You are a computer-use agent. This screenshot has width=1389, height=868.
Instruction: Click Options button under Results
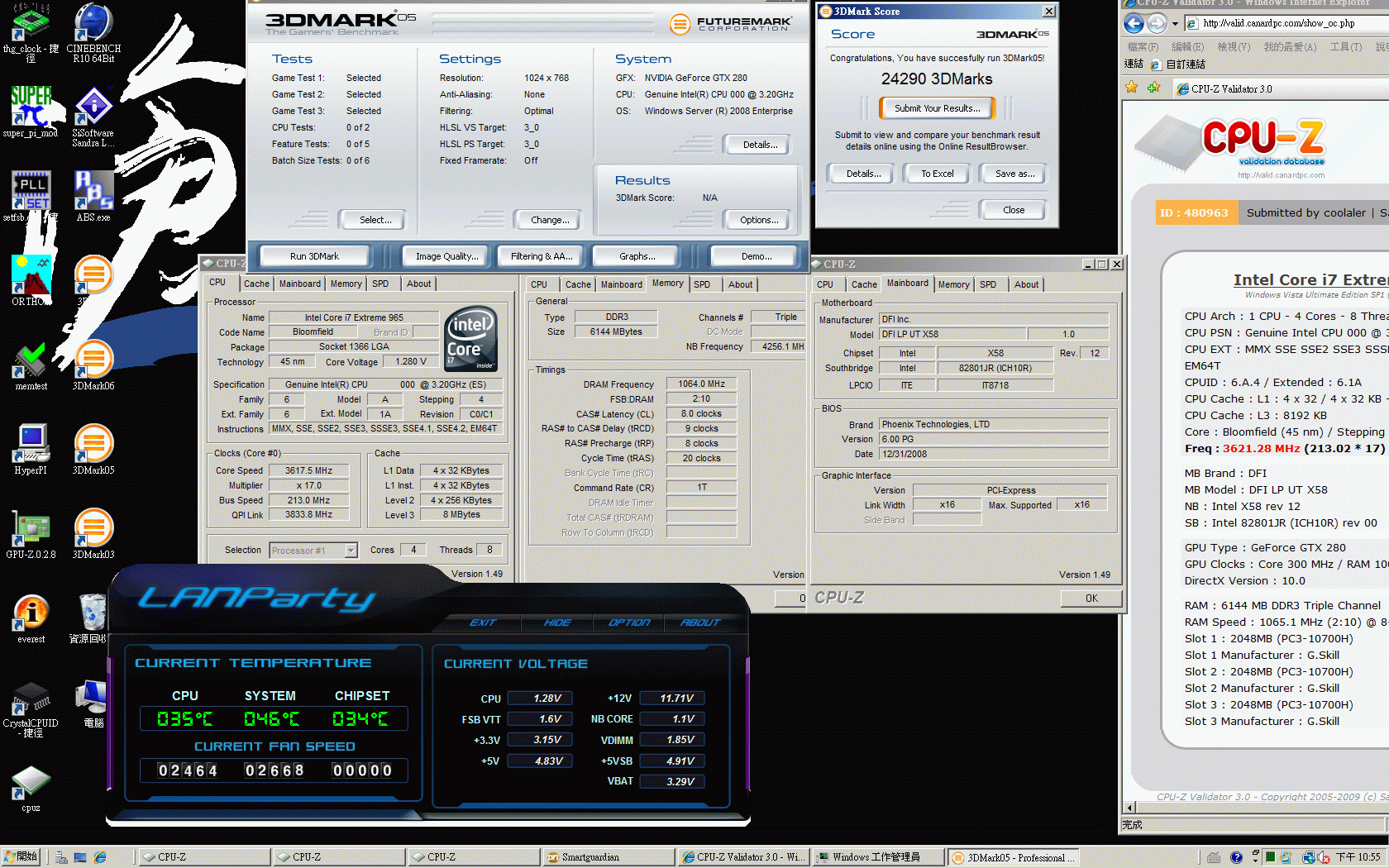click(759, 220)
